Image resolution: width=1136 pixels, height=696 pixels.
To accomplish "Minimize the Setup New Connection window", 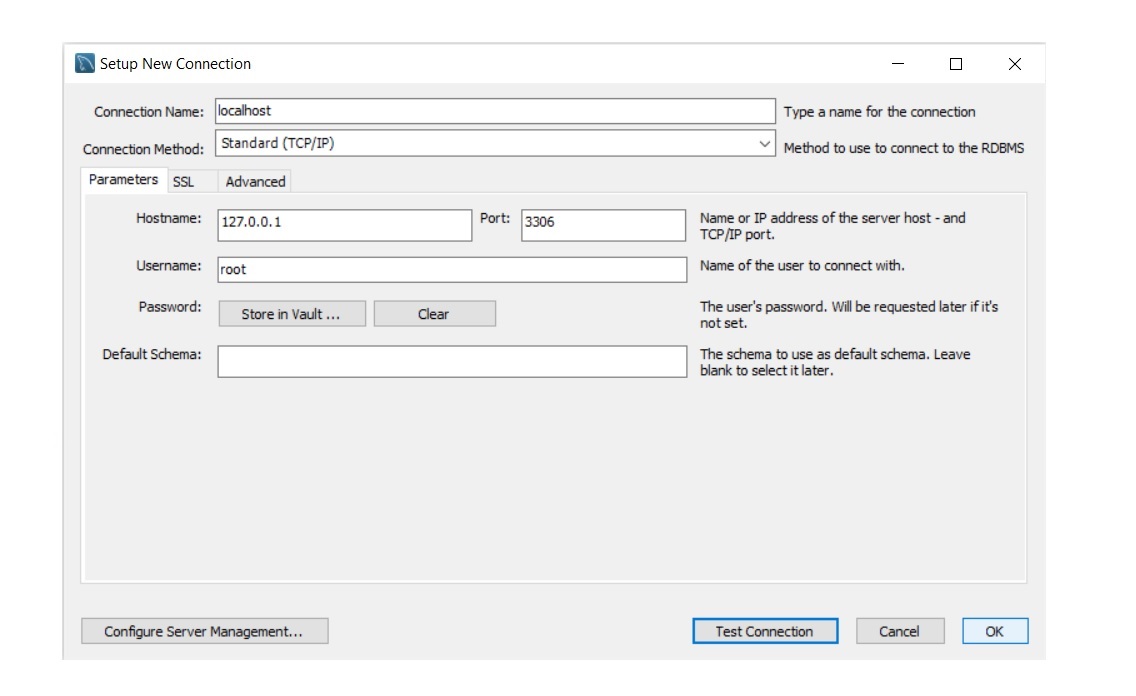I will [x=897, y=64].
